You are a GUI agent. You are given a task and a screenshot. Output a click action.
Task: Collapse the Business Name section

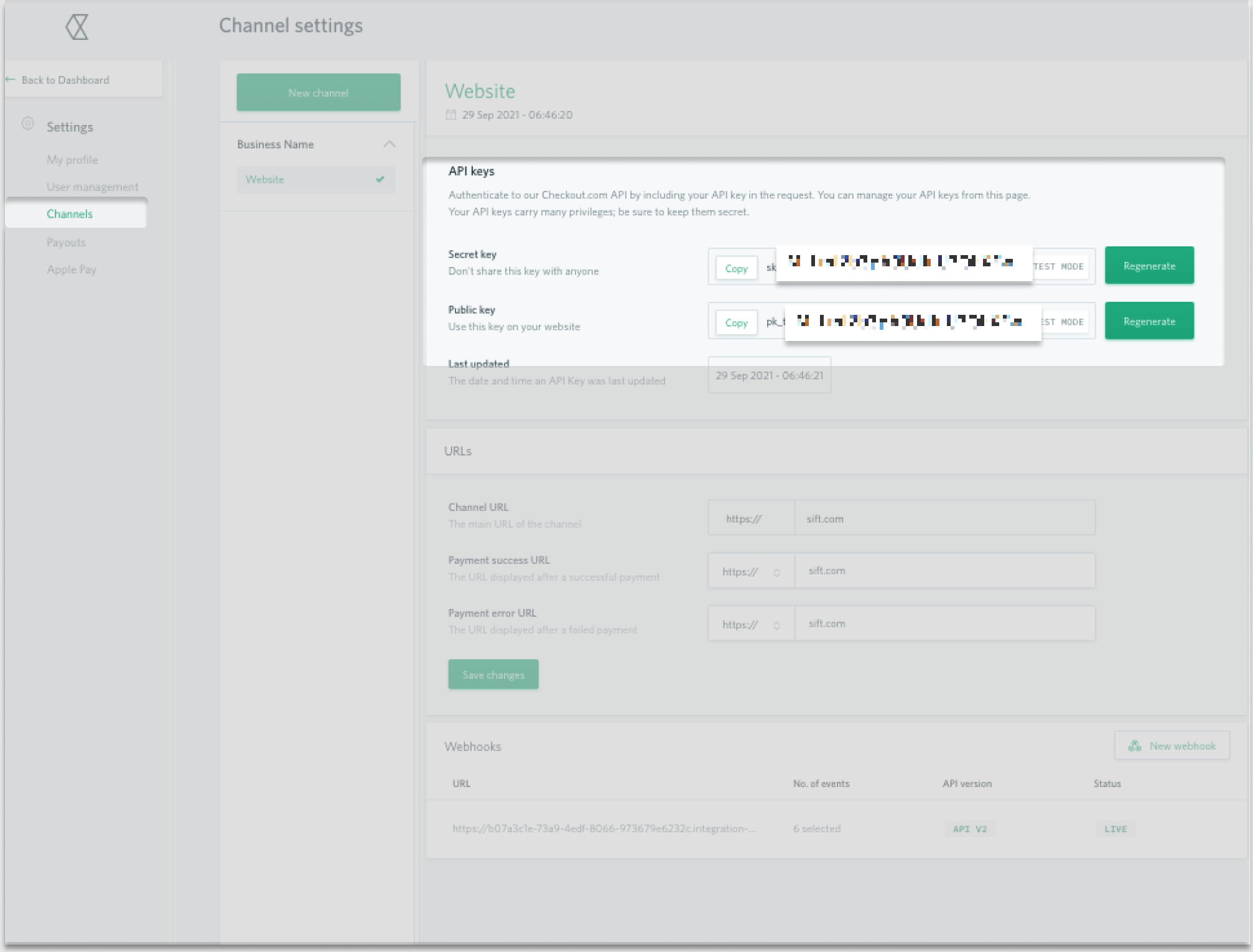click(390, 143)
